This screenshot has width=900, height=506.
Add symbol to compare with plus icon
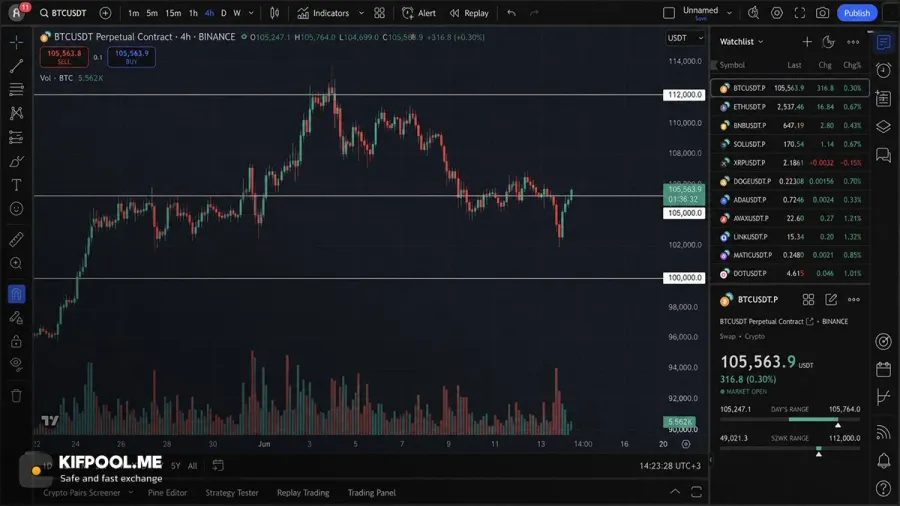105,13
